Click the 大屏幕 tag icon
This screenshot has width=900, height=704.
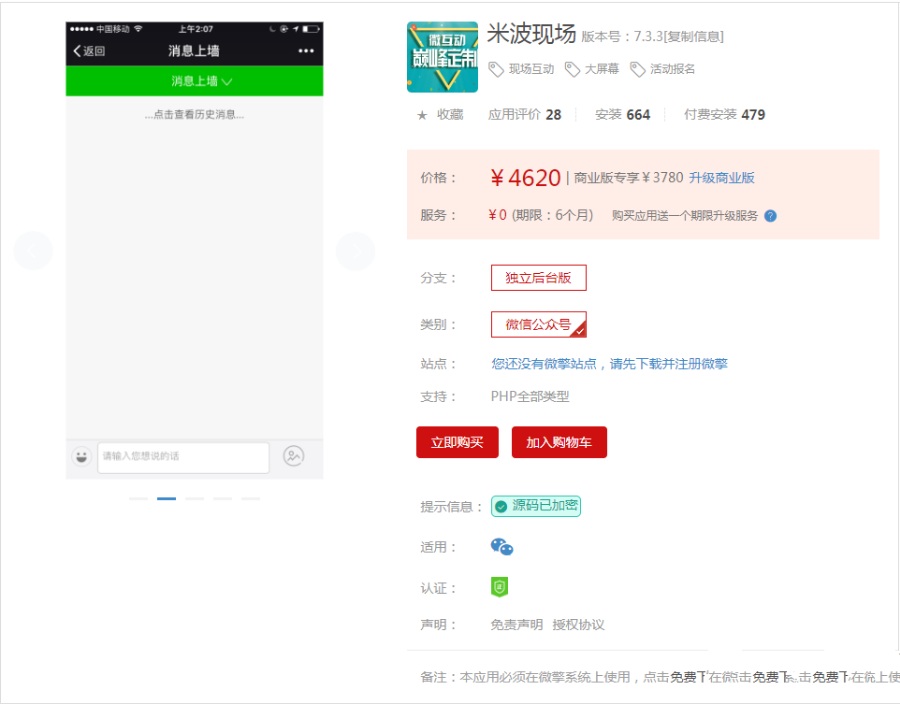pos(572,67)
